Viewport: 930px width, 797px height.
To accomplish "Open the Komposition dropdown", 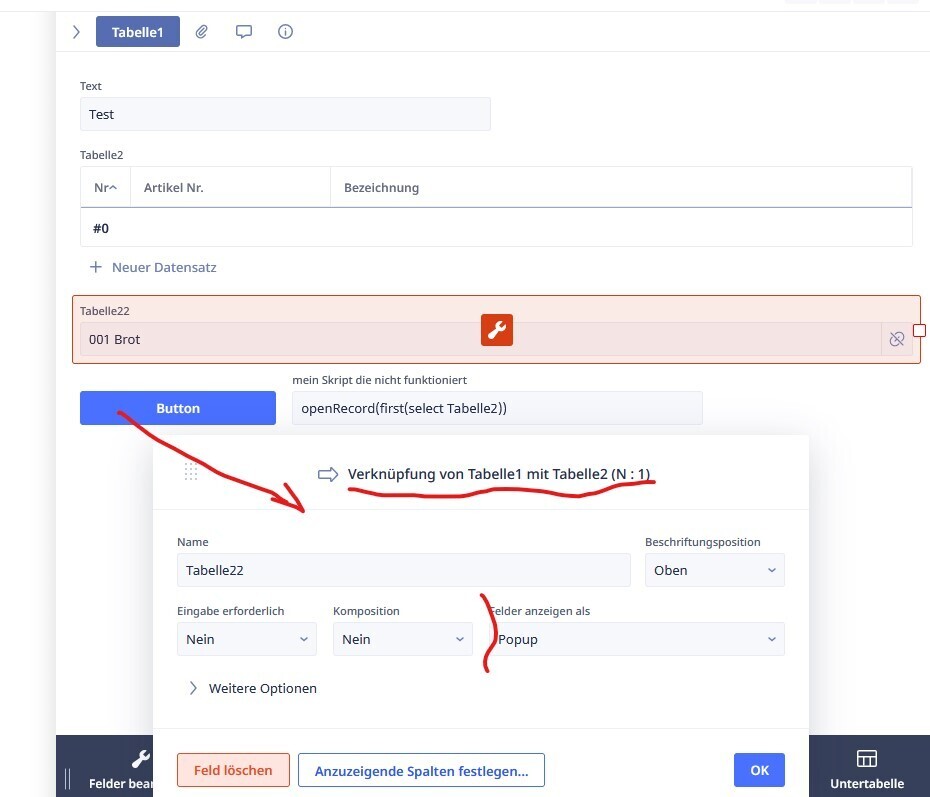I will [x=403, y=639].
